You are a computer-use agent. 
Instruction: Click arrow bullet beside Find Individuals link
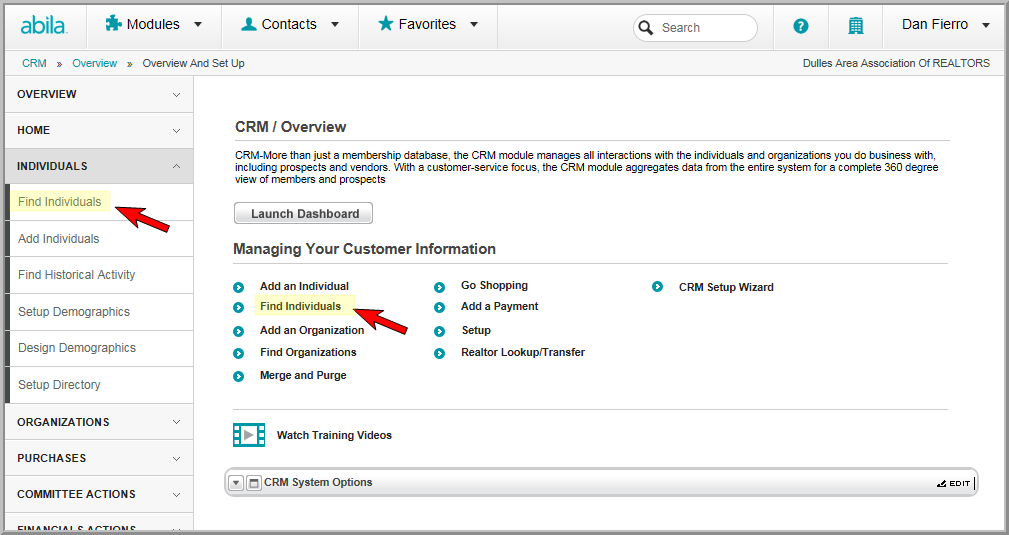pyautogui.click(x=239, y=308)
